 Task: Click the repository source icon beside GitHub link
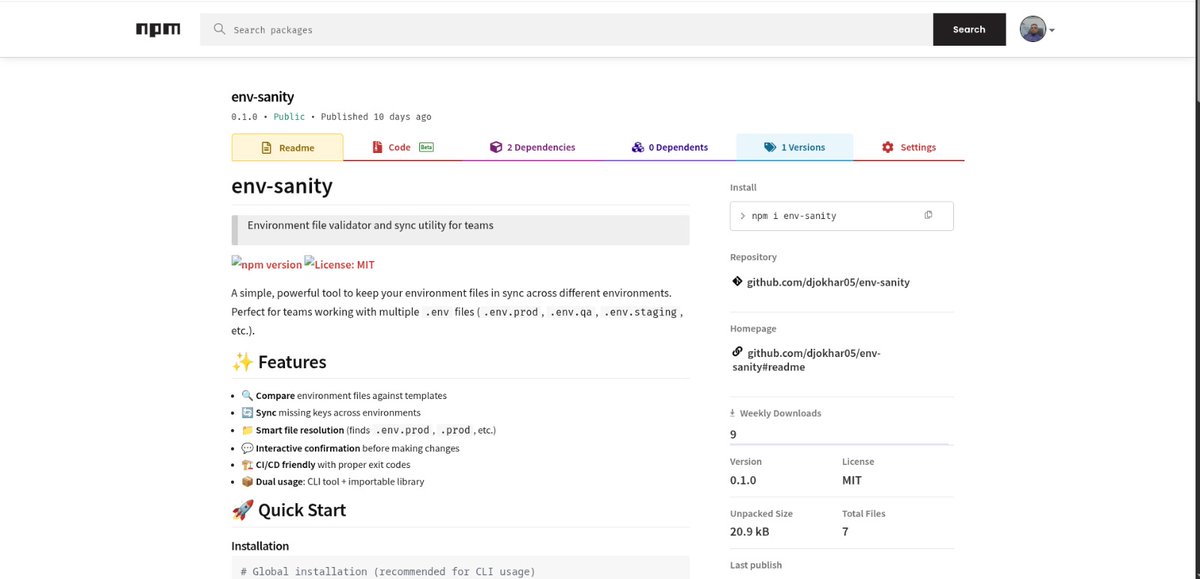click(x=737, y=282)
